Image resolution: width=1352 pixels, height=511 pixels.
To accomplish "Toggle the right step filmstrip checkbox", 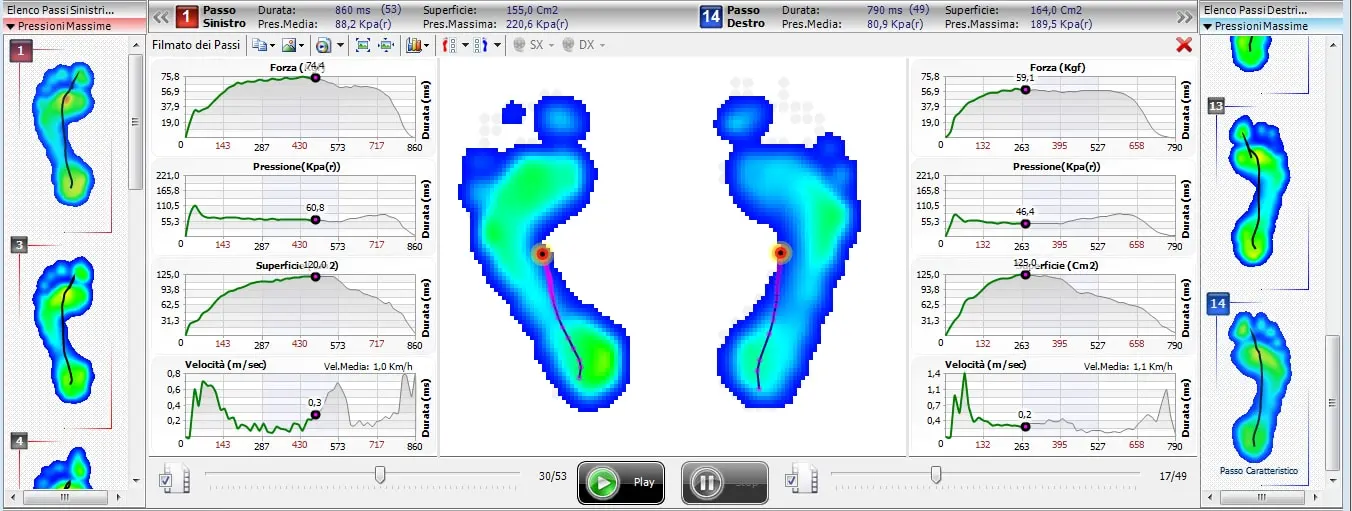I will click(793, 483).
